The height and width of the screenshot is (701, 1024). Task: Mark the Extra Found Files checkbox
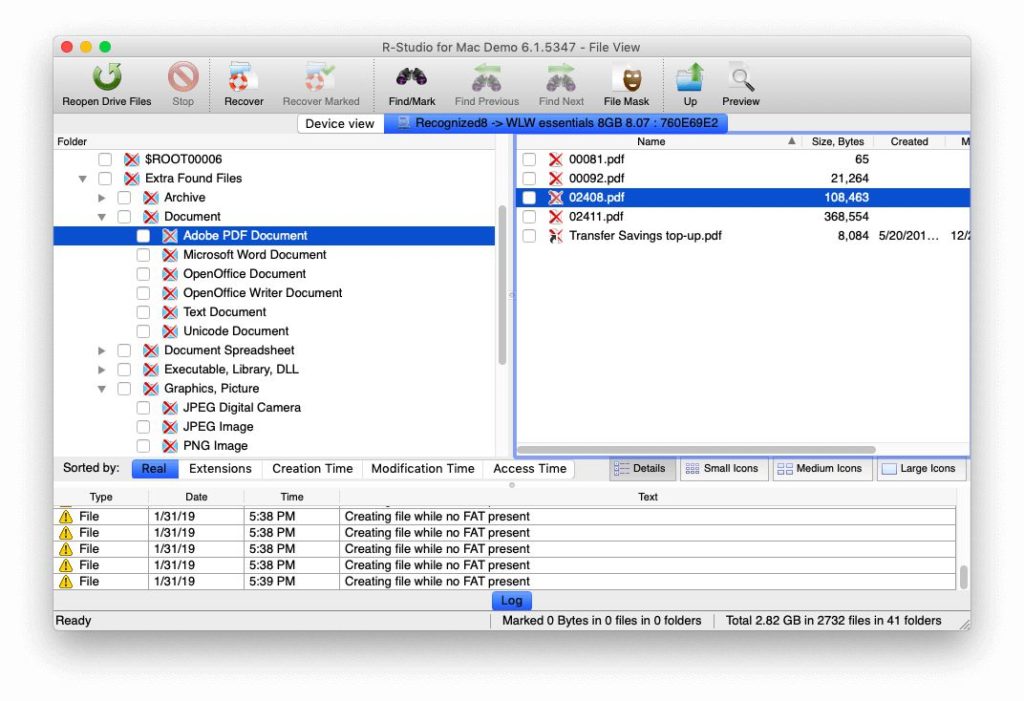pyautogui.click(x=105, y=178)
